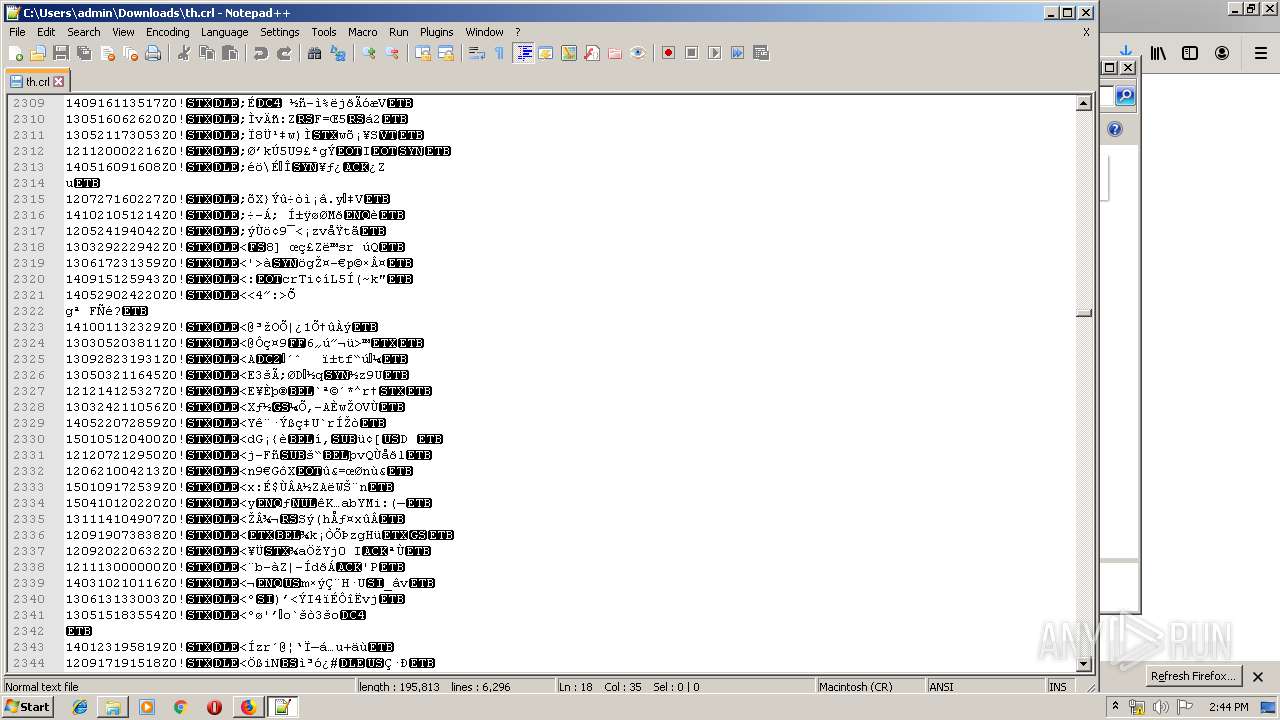Click the blue magnifier search button
Screen dimensions: 1280x720
coord(1125,96)
